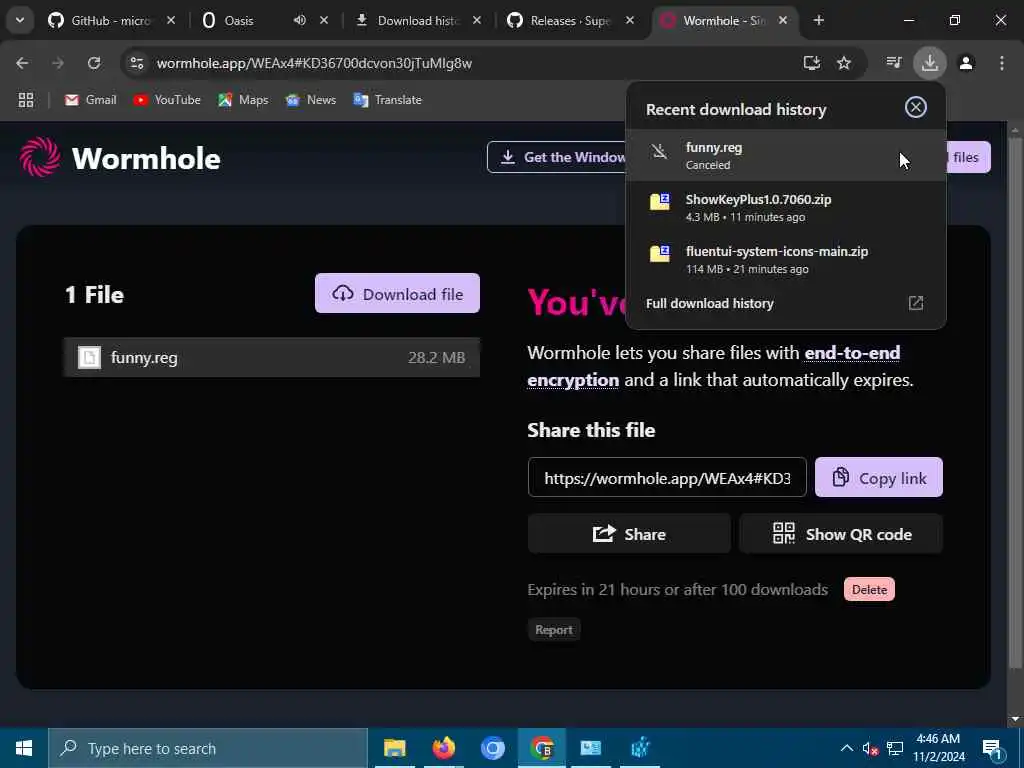
Task: Close the Oasis tab
Action: [324, 20]
